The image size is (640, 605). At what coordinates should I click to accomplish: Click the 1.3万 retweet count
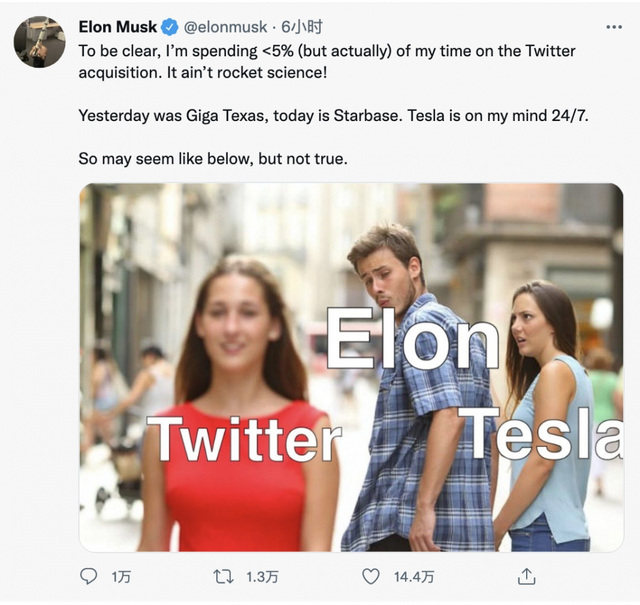pos(262,577)
